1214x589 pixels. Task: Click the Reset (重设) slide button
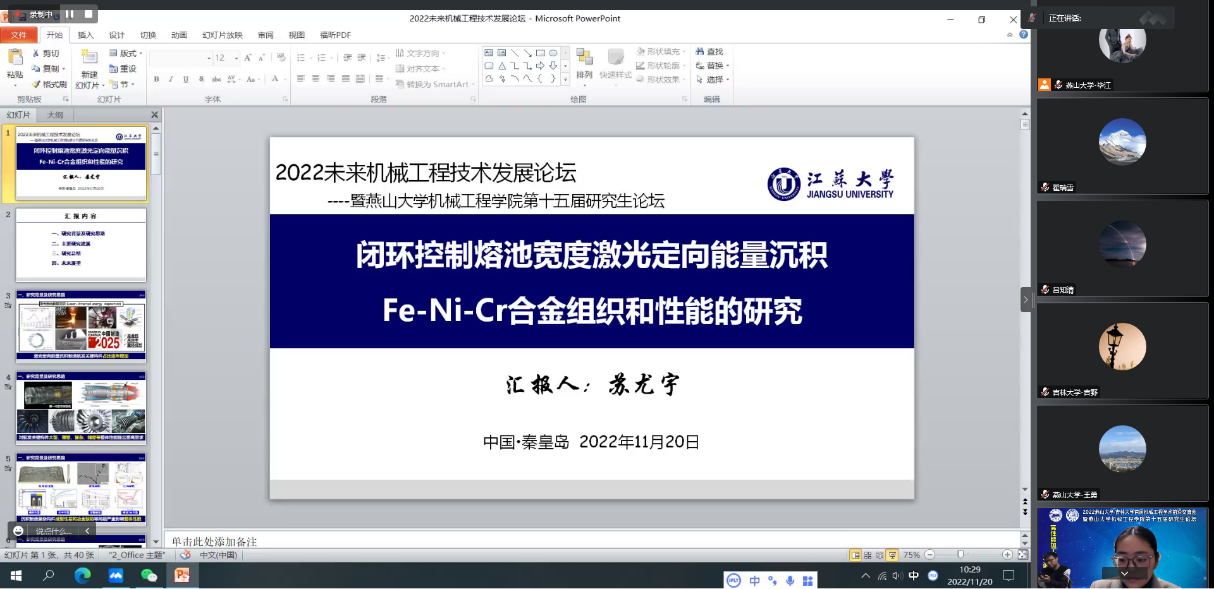pyautogui.click(x=123, y=69)
